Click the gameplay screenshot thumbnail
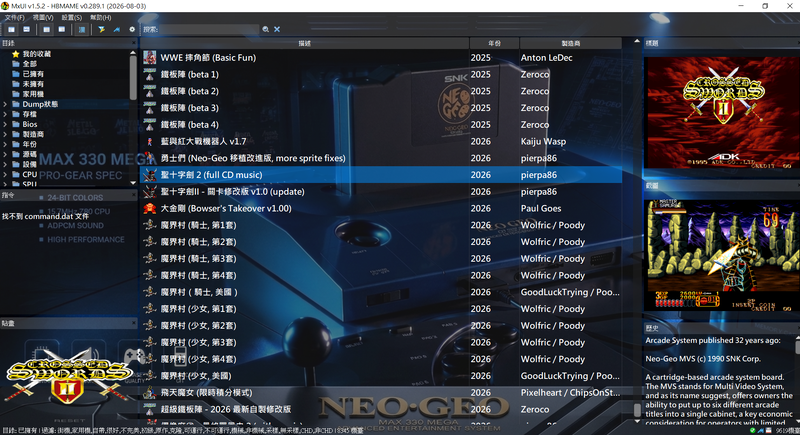The image size is (800, 435). (721, 255)
